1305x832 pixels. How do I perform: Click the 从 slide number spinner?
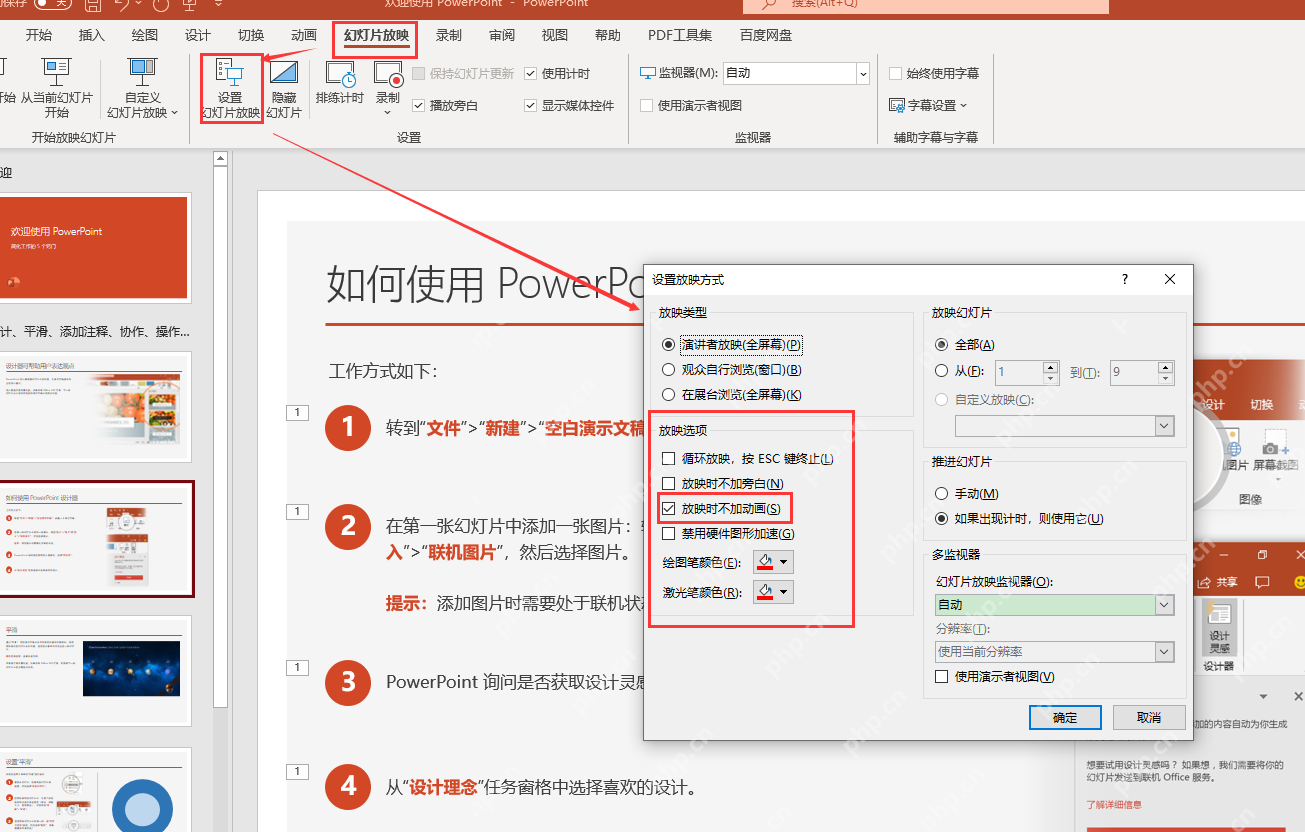[x=1050, y=373]
